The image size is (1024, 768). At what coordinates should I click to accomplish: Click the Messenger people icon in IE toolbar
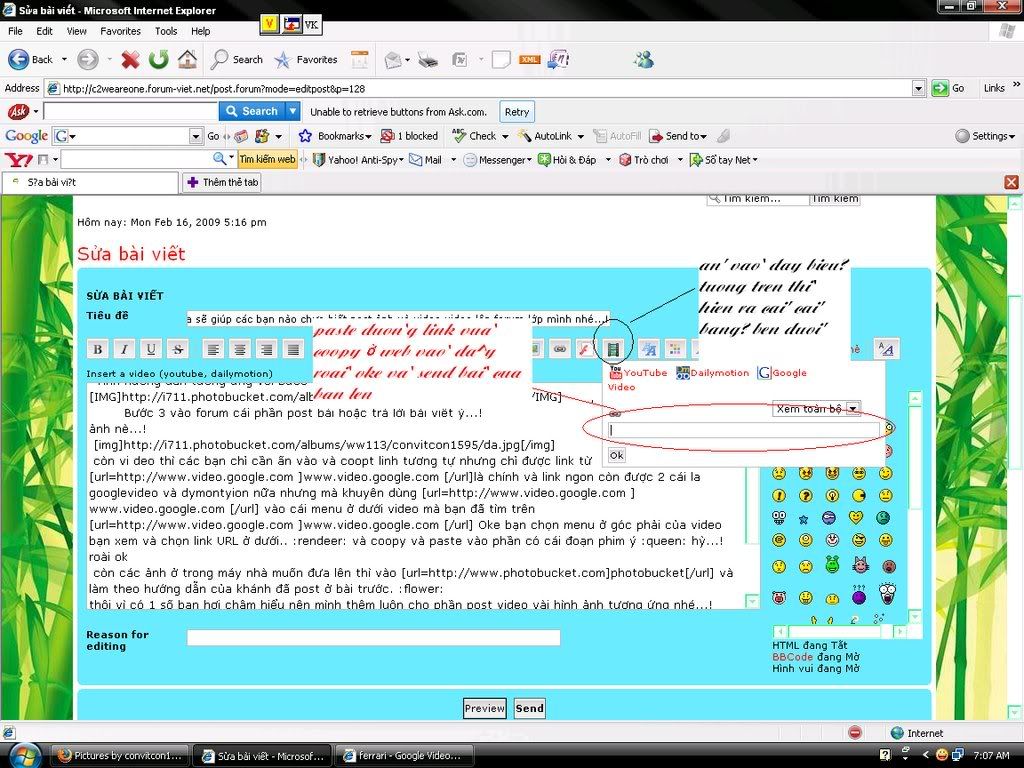644,59
